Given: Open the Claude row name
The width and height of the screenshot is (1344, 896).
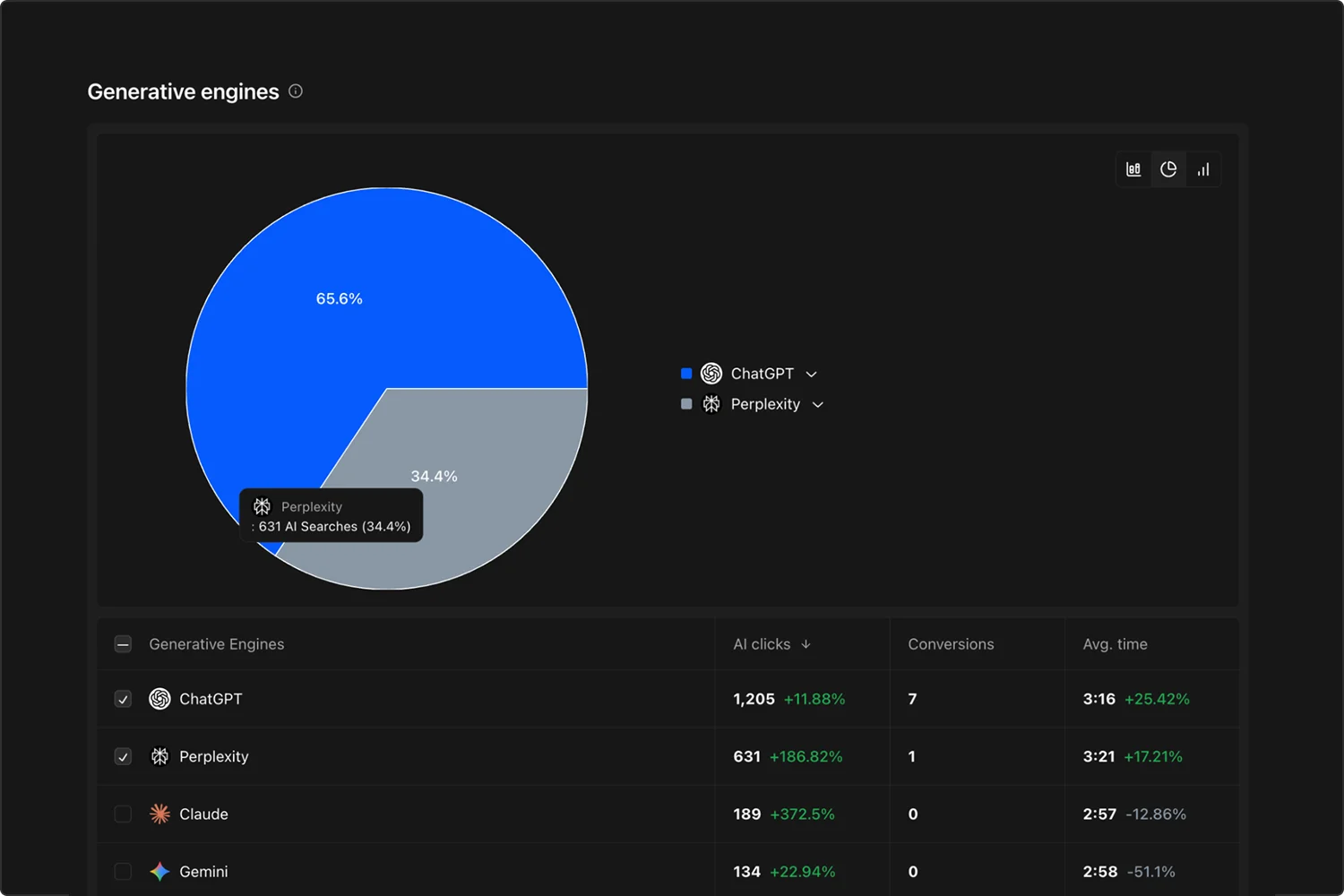Looking at the screenshot, I should point(203,814).
